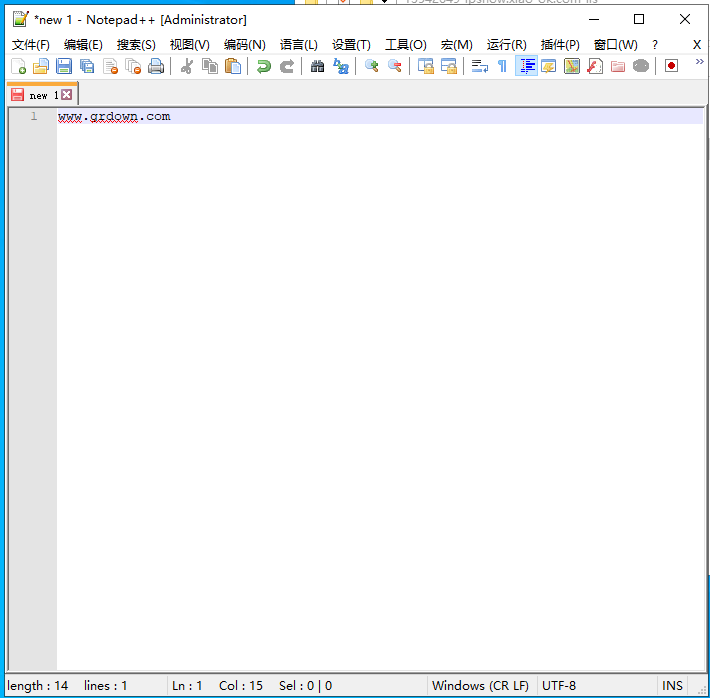Viewport: 710px width, 698px height.
Task: Click the Zoom in toolbar icon
Action: 371,66
